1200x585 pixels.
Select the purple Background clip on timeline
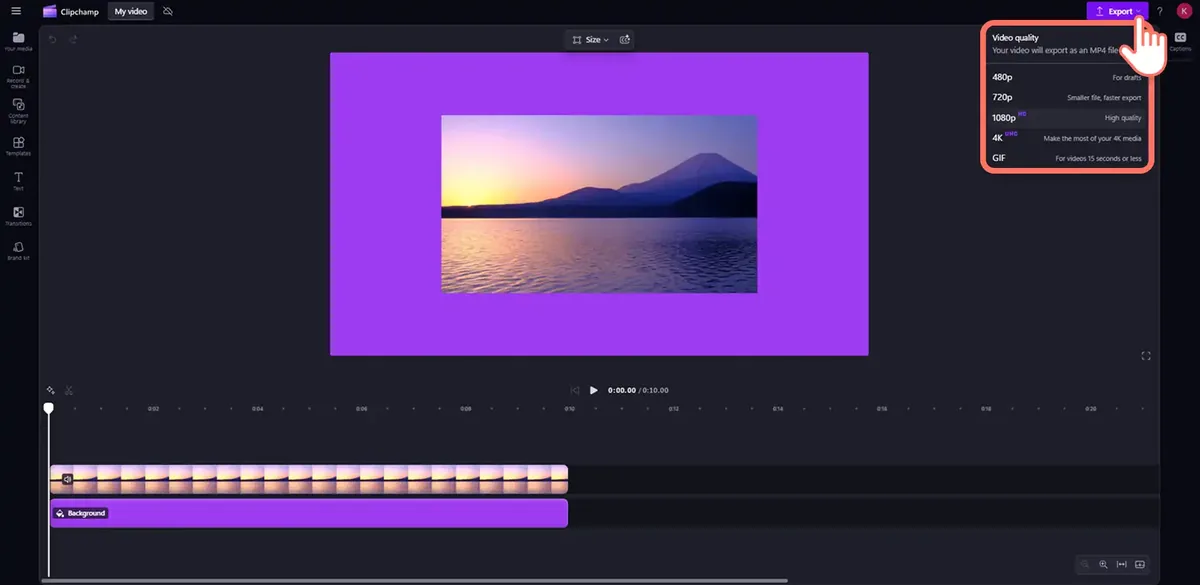[x=309, y=513]
